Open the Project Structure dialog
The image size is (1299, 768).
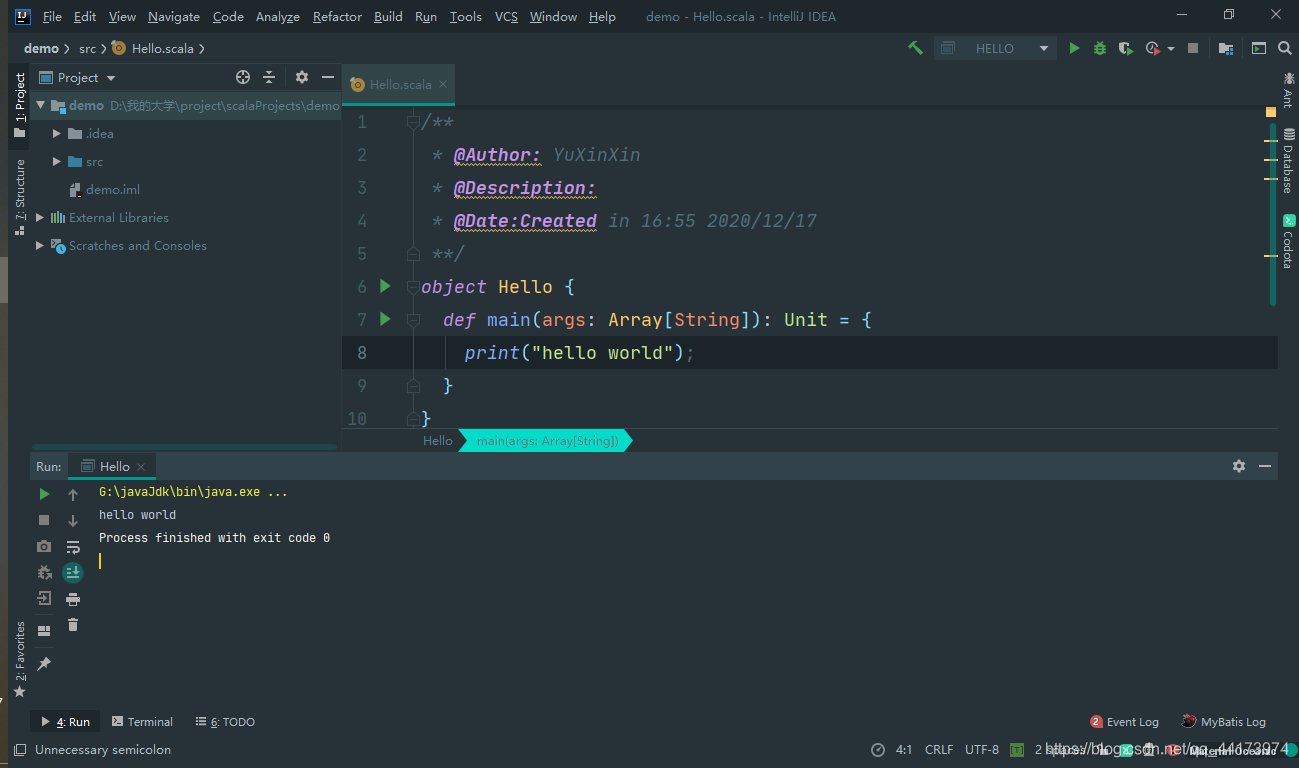pyautogui.click(x=1226, y=48)
